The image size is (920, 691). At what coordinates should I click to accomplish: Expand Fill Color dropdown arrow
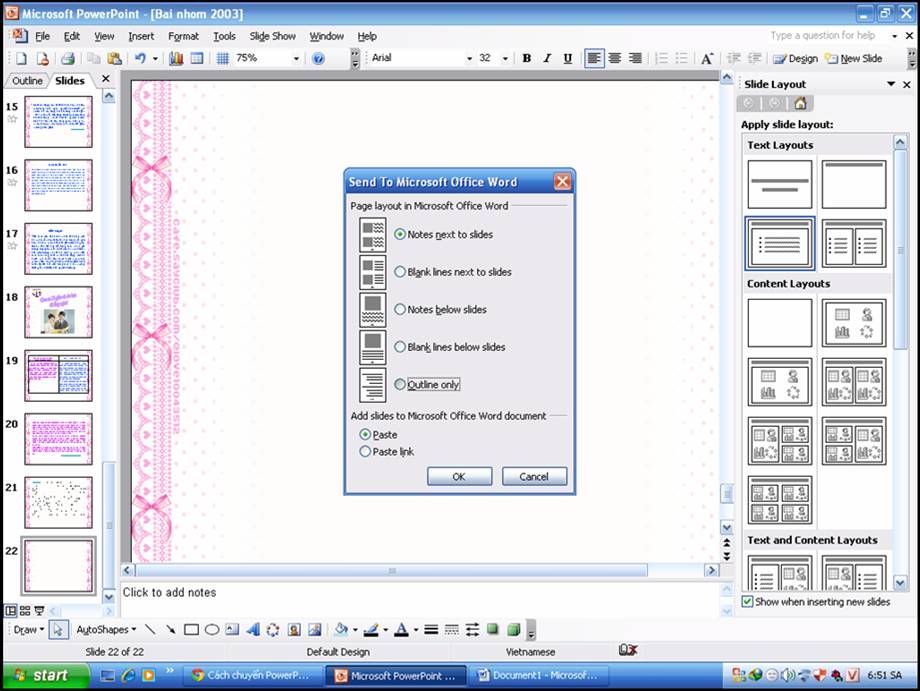tap(355, 630)
